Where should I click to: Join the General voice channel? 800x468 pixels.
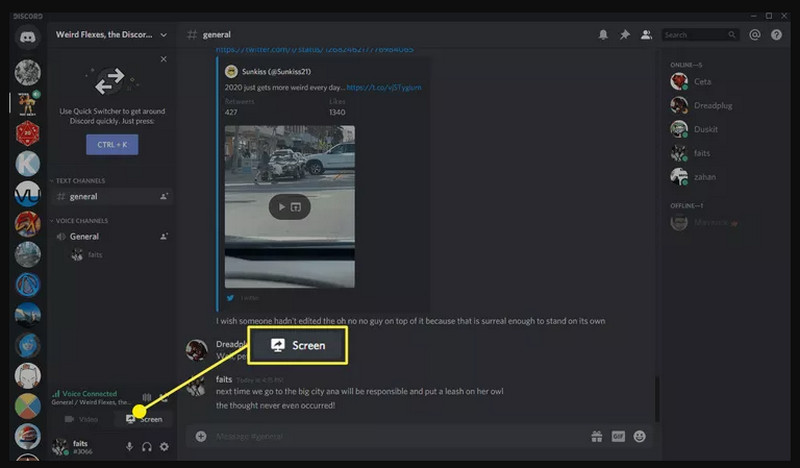click(84, 237)
